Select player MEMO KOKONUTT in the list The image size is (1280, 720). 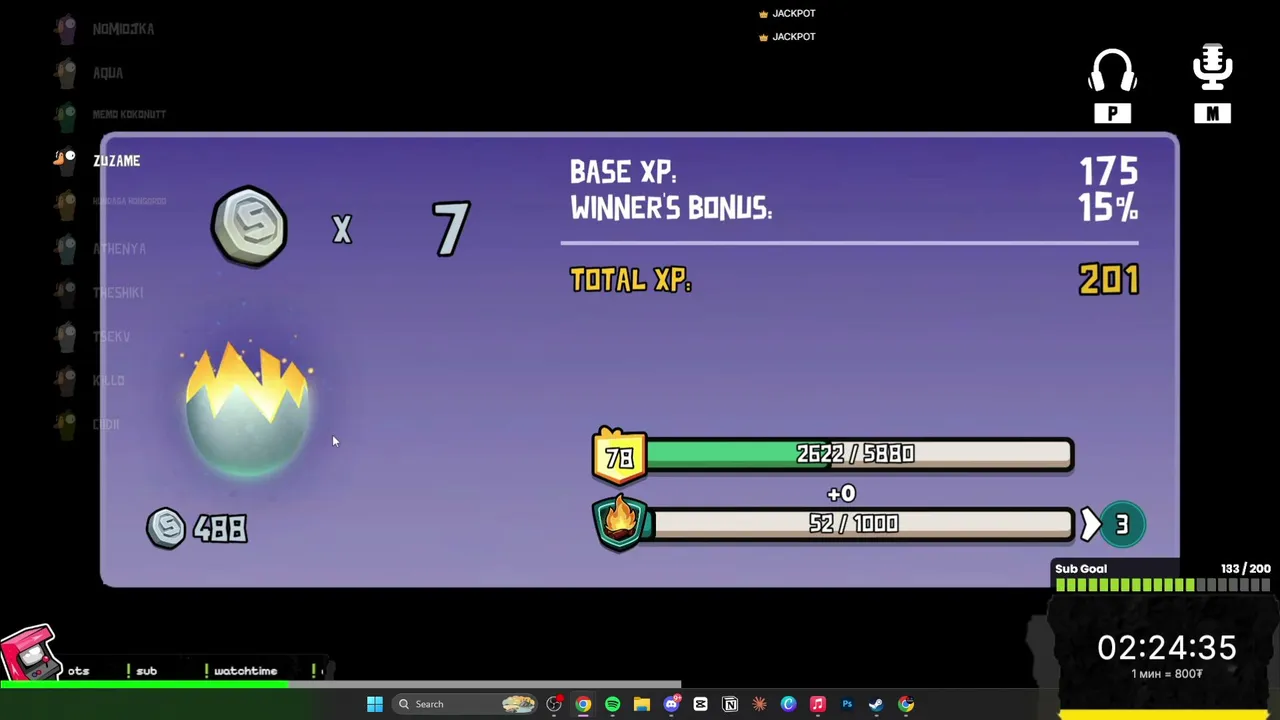coord(129,114)
